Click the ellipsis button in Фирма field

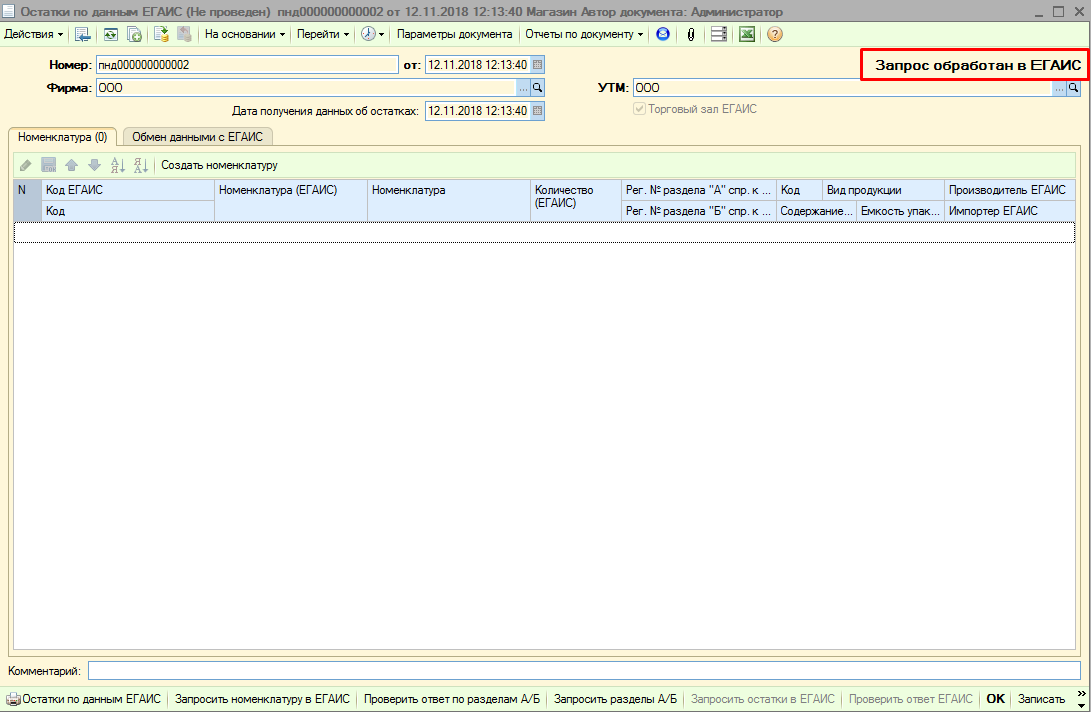click(x=523, y=88)
